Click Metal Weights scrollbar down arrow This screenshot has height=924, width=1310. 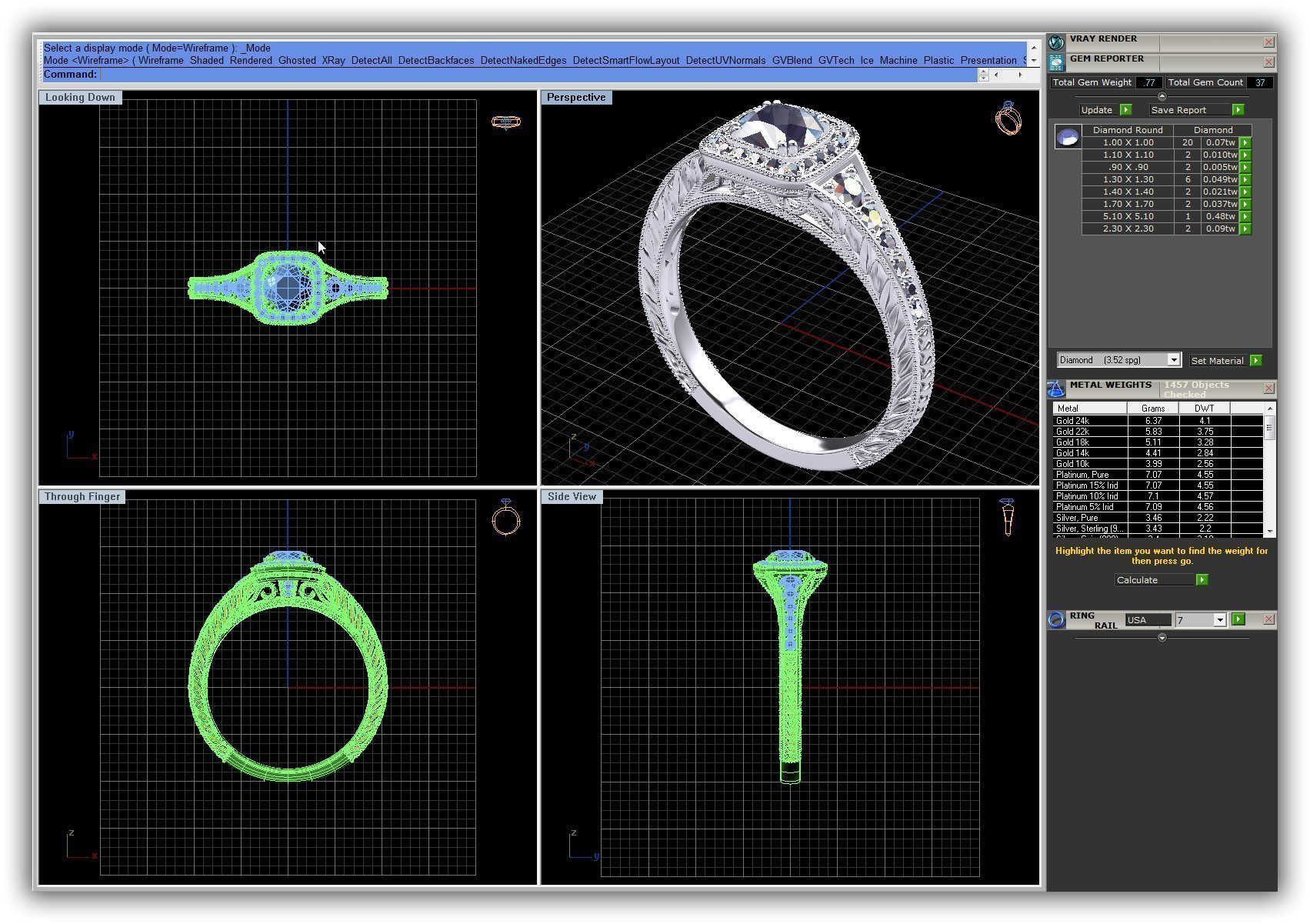click(1269, 532)
